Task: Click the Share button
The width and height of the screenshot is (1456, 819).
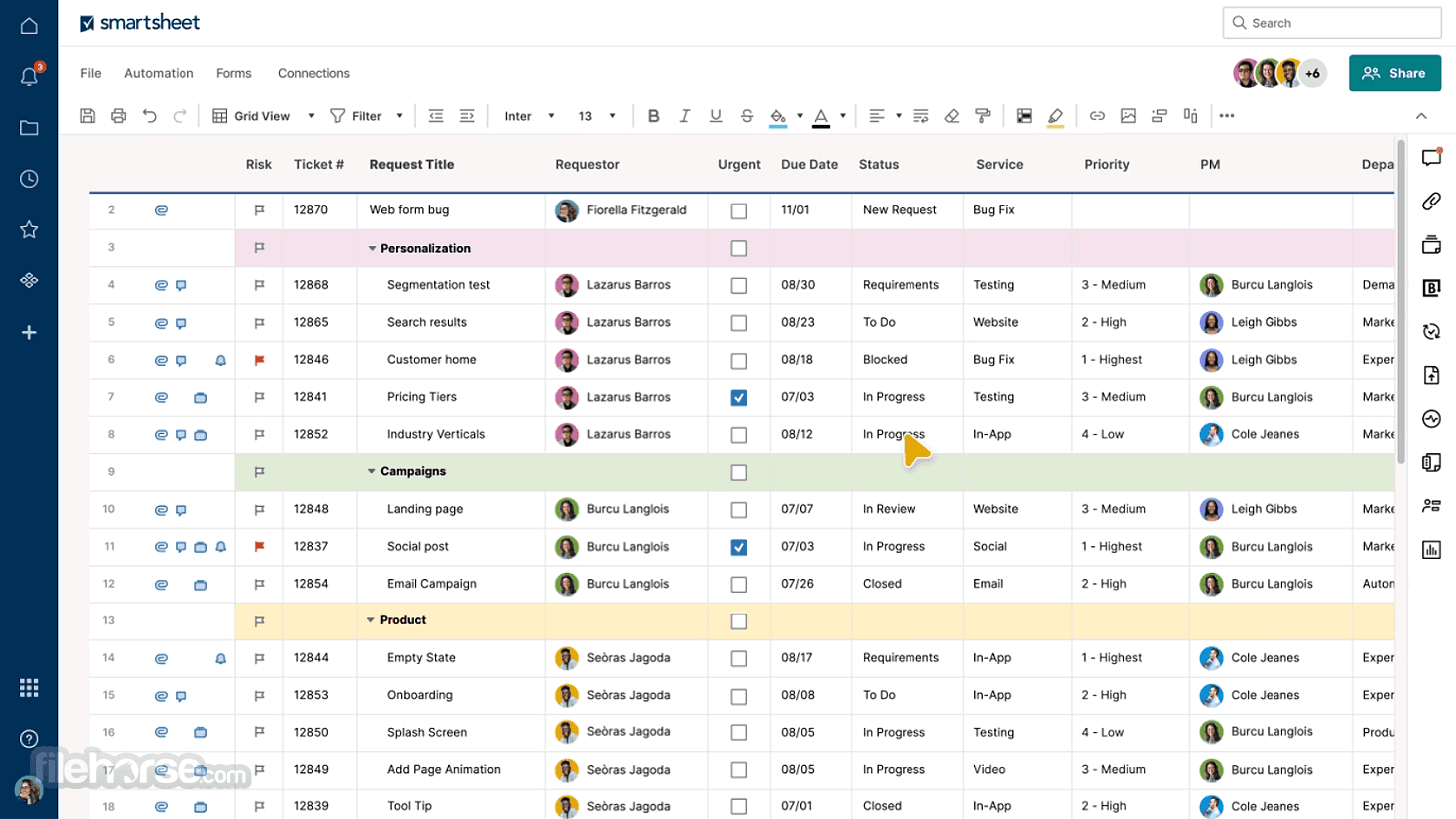Action: tap(1394, 73)
